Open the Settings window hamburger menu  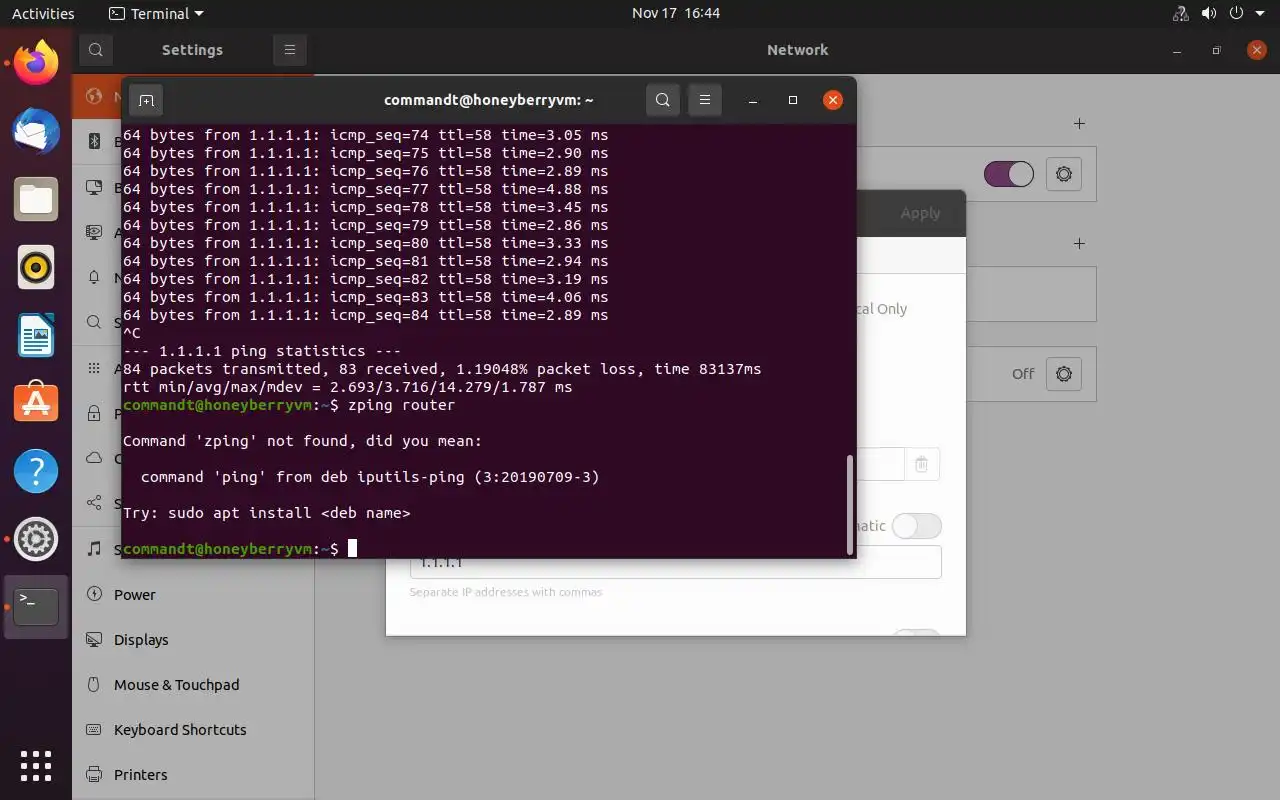point(289,50)
